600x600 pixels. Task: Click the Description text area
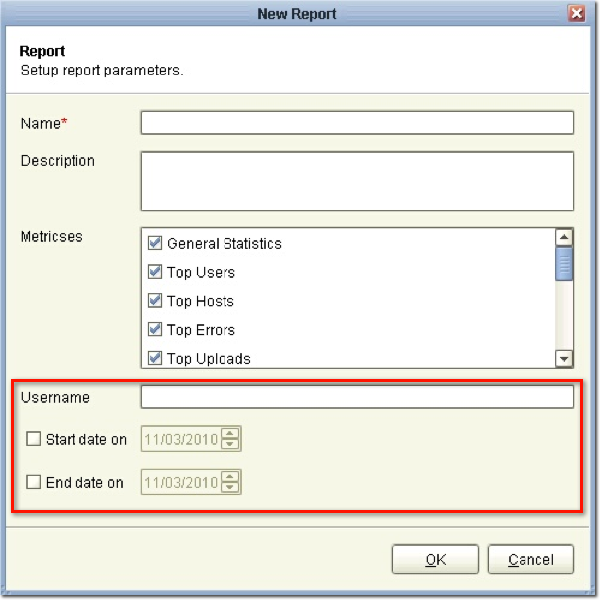(x=357, y=181)
